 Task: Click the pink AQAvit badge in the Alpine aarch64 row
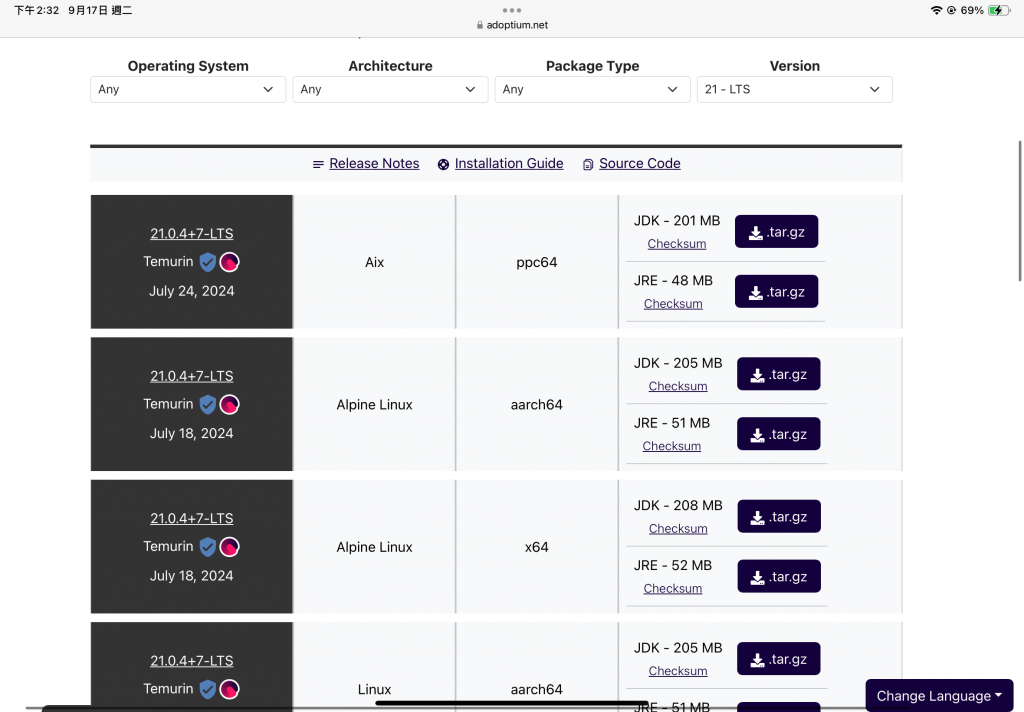229,404
